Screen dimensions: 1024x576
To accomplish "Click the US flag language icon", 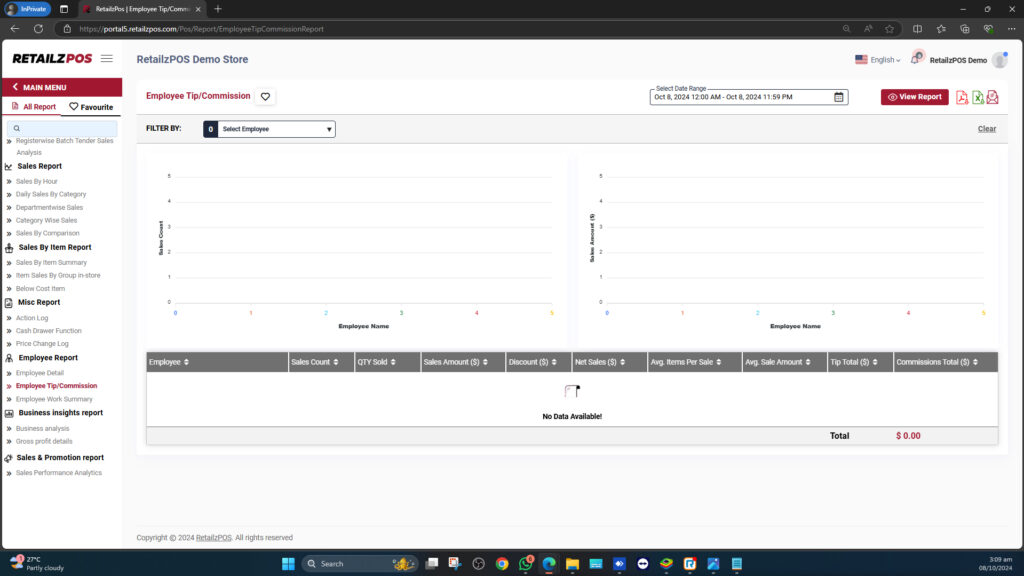I will [x=860, y=59].
